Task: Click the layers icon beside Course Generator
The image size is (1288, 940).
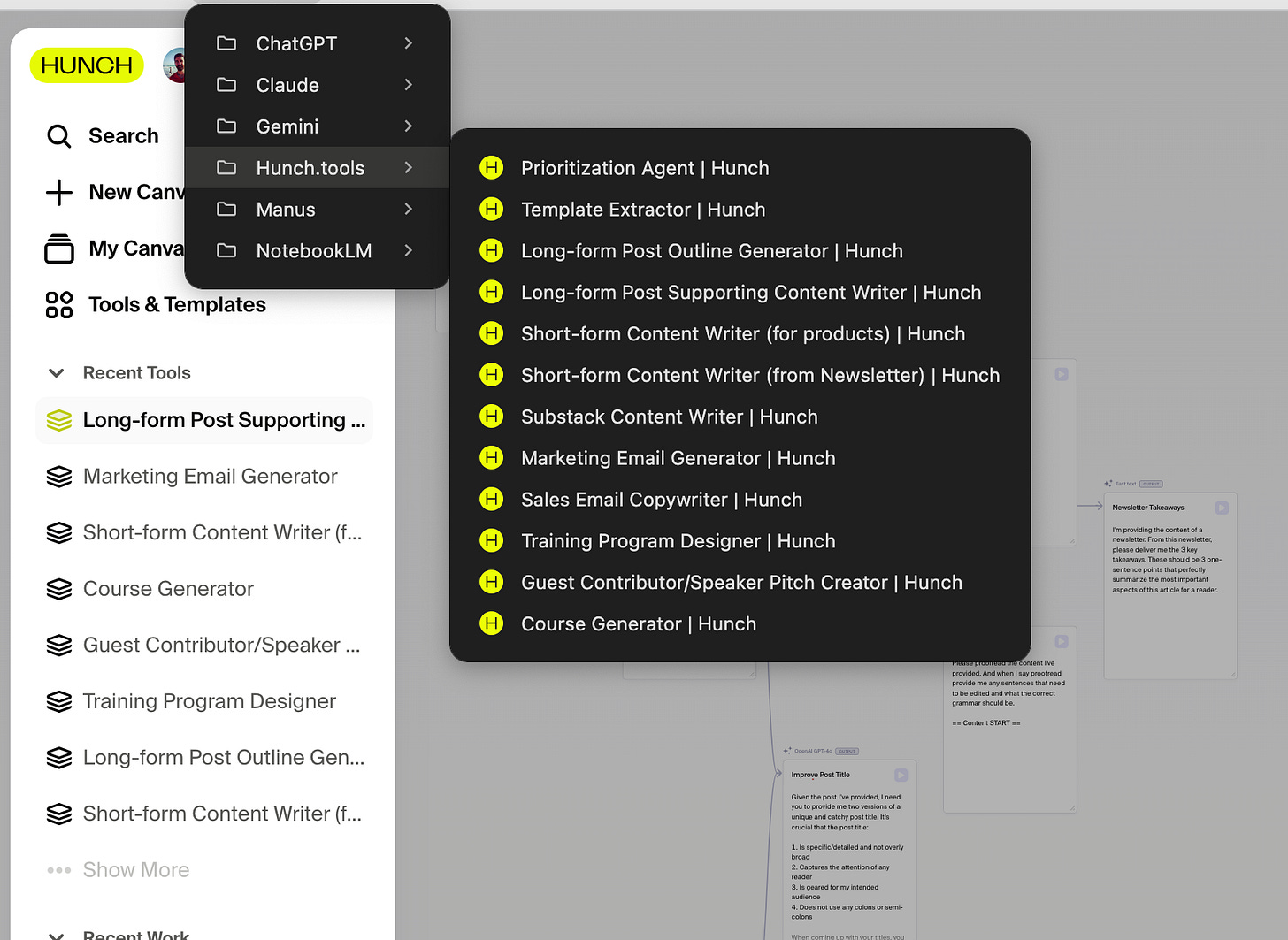Action: 59,589
